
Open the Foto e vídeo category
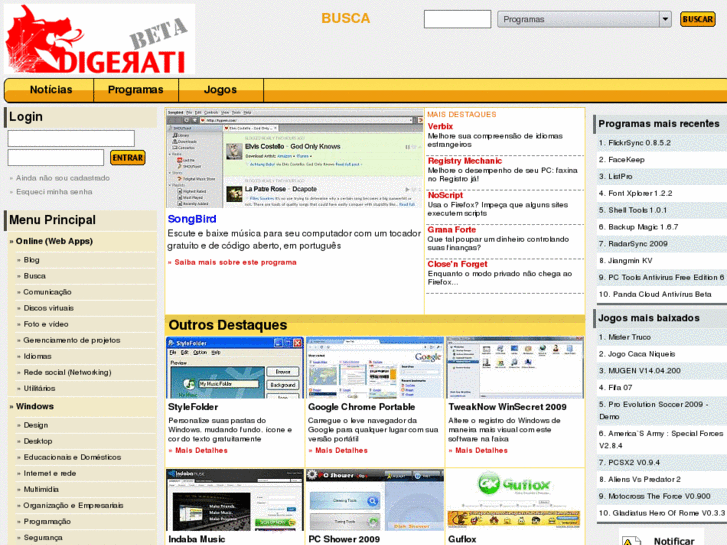(x=46, y=324)
